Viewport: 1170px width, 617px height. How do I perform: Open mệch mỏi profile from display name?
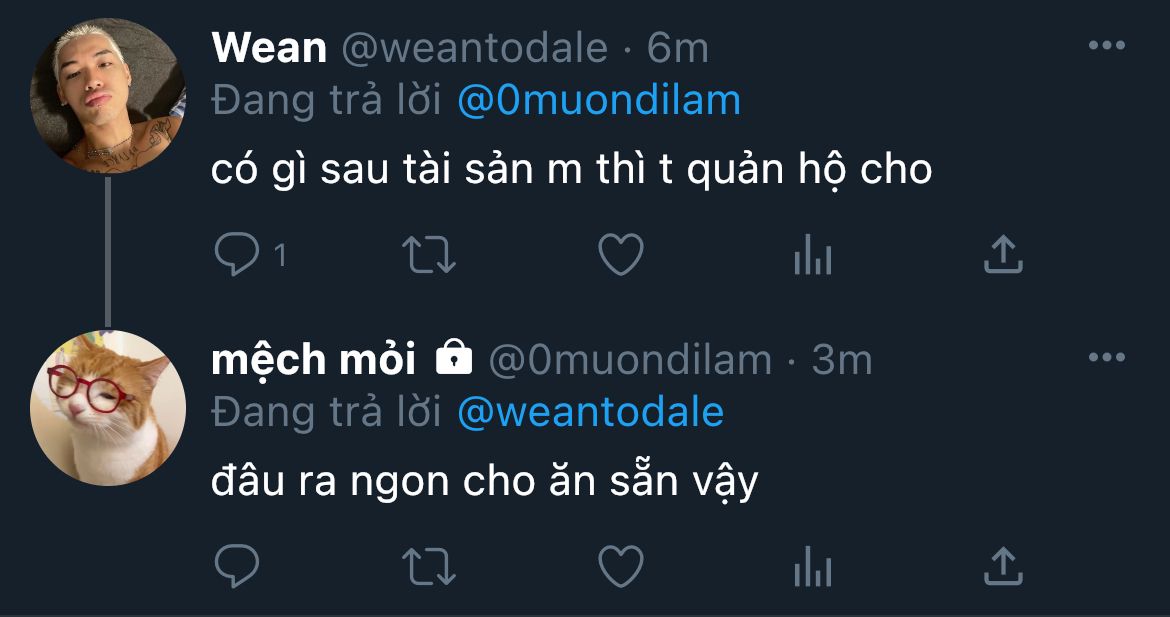(x=313, y=361)
